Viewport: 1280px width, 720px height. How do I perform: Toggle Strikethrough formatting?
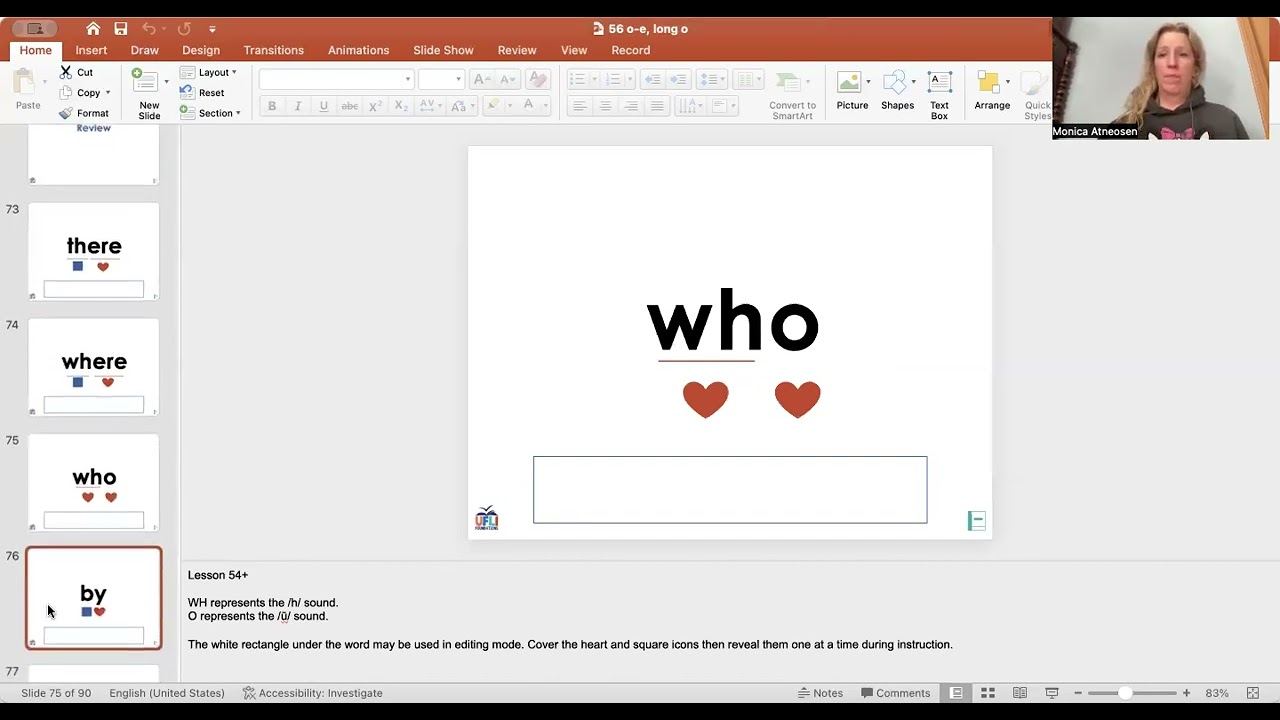(349, 106)
